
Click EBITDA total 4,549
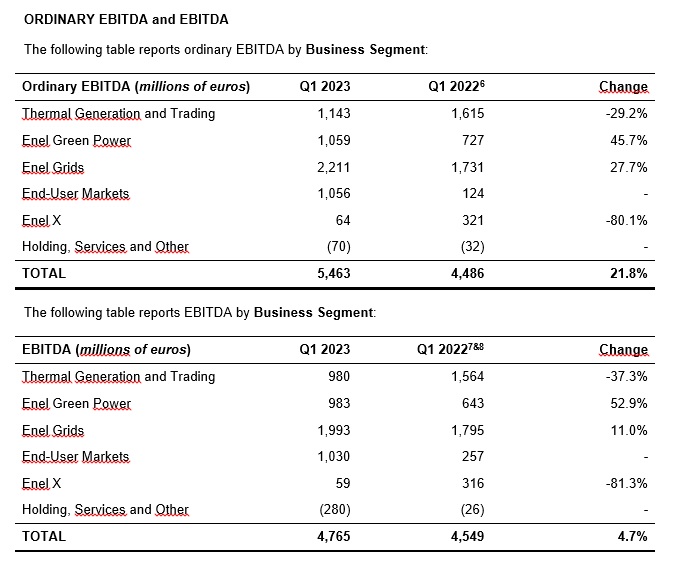tap(468, 537)
